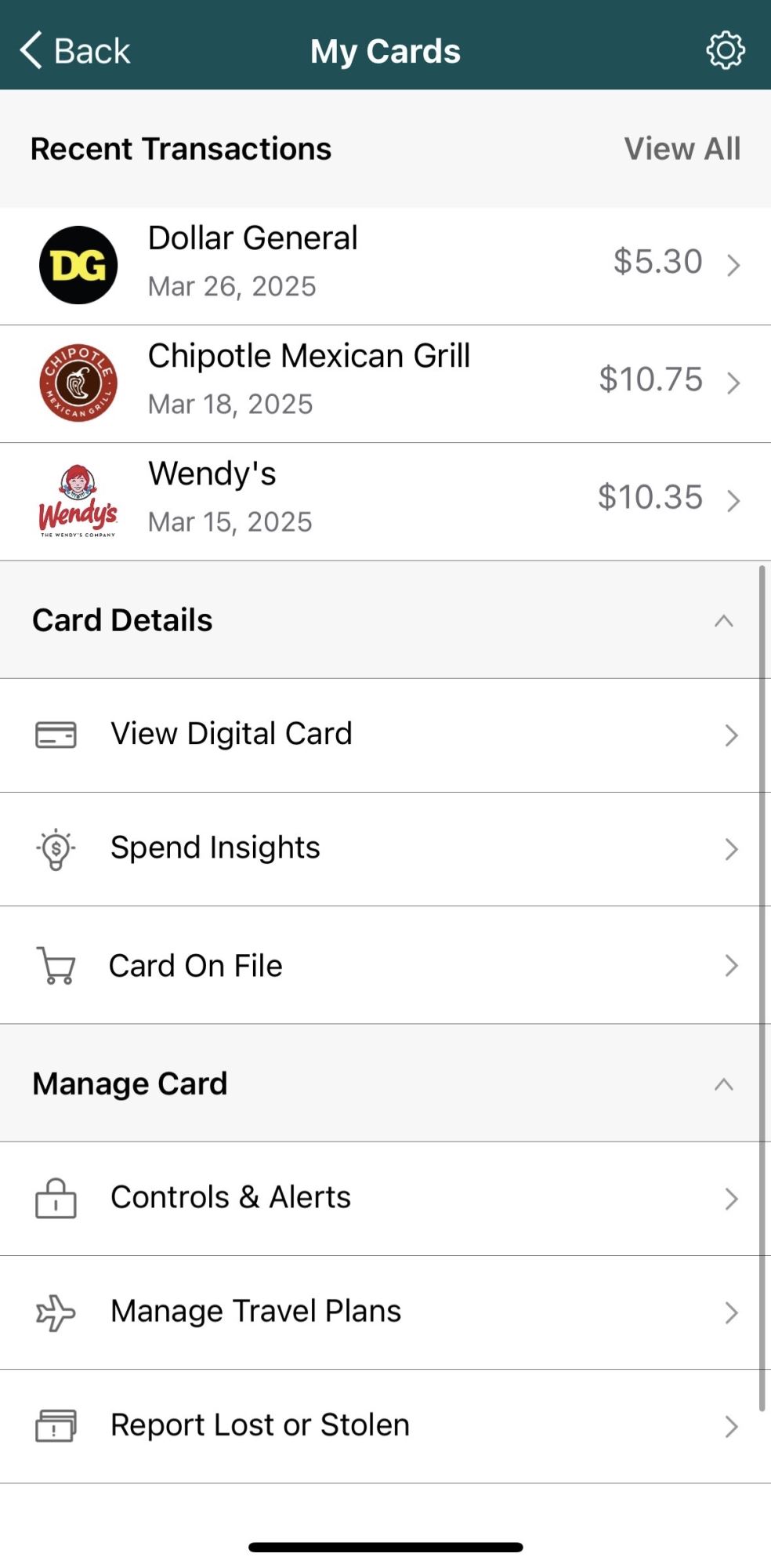Tap the Wendy's logo
The image size is (771, 1568).
(x=78, y=500)
